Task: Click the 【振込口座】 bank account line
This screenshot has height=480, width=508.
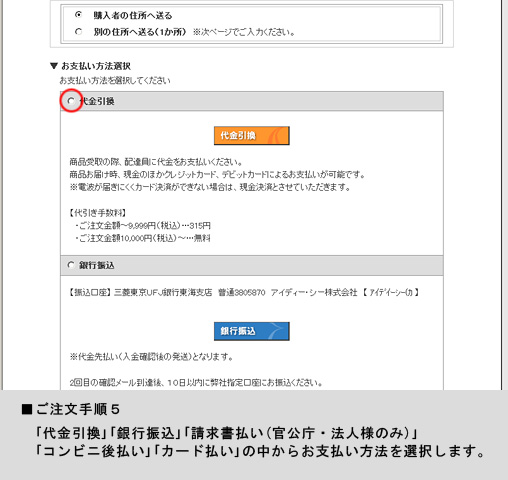Action: tap(244, 293)
